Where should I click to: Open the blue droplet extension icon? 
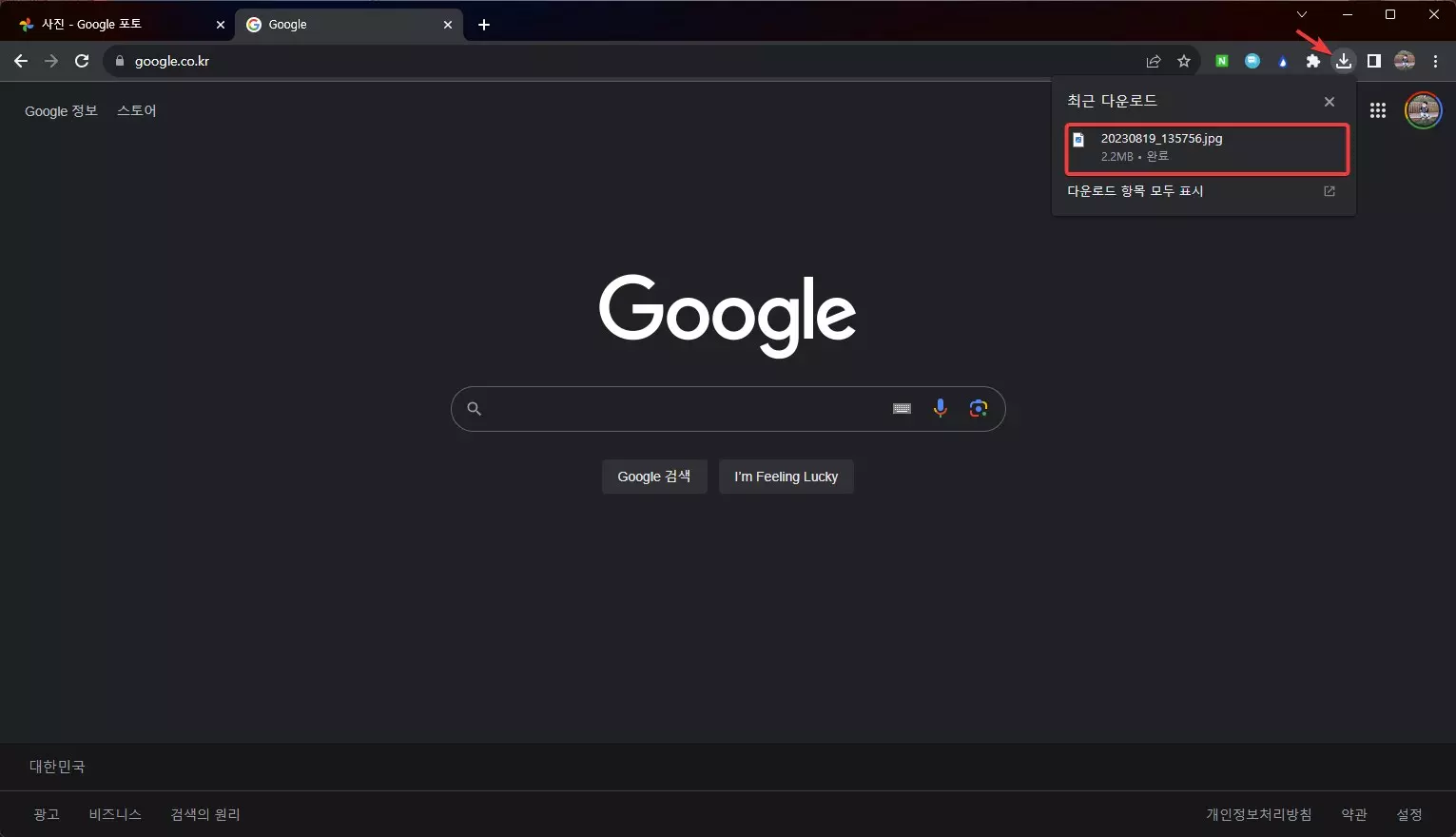point(1283,61)
